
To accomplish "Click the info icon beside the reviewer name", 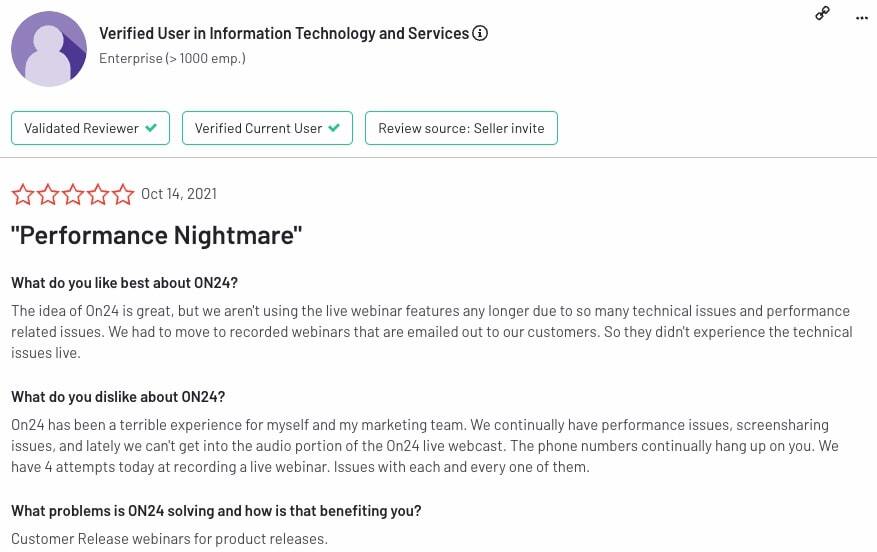I will (480, 34).
